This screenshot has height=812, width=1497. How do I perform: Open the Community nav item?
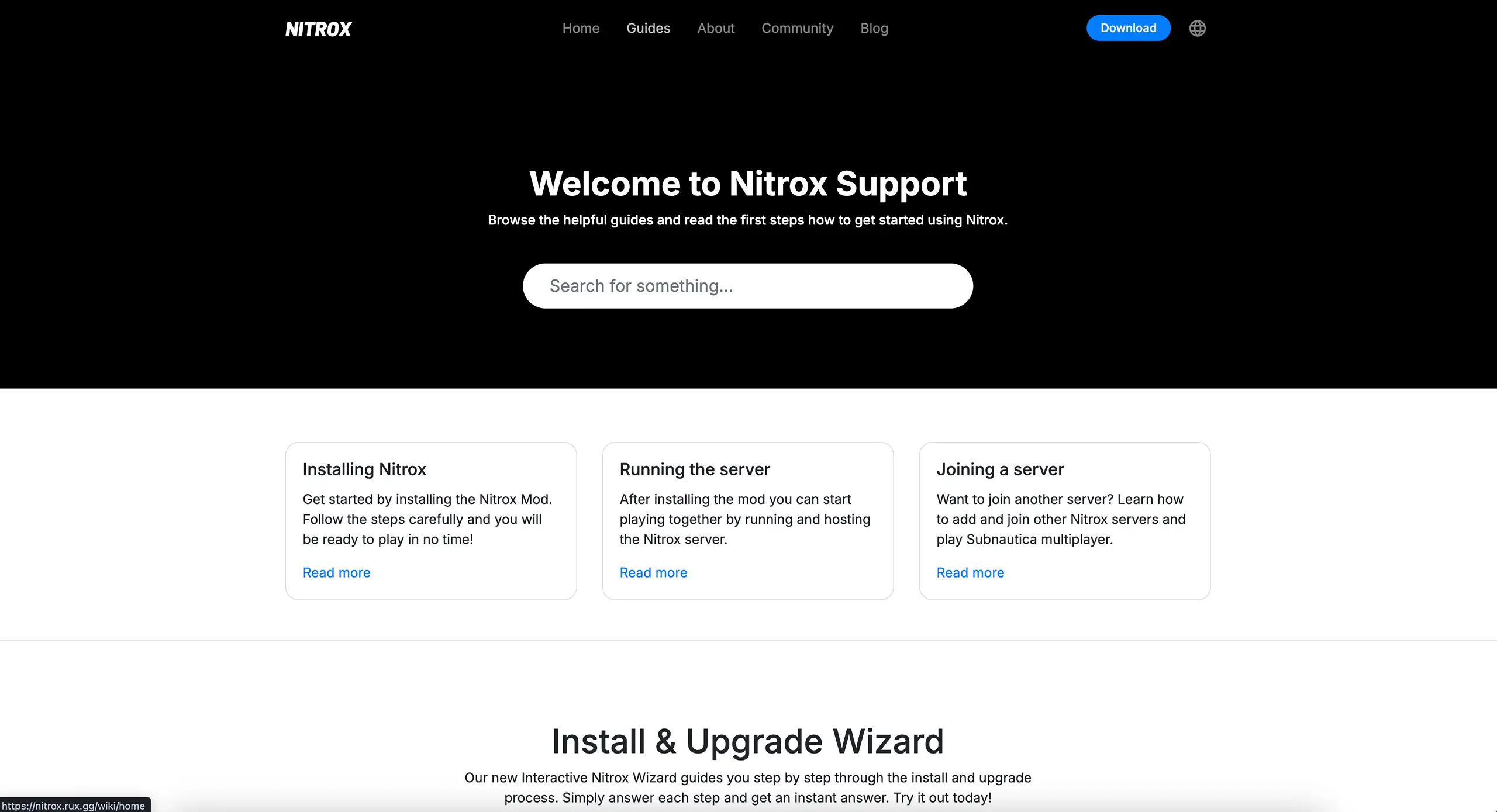797,28
